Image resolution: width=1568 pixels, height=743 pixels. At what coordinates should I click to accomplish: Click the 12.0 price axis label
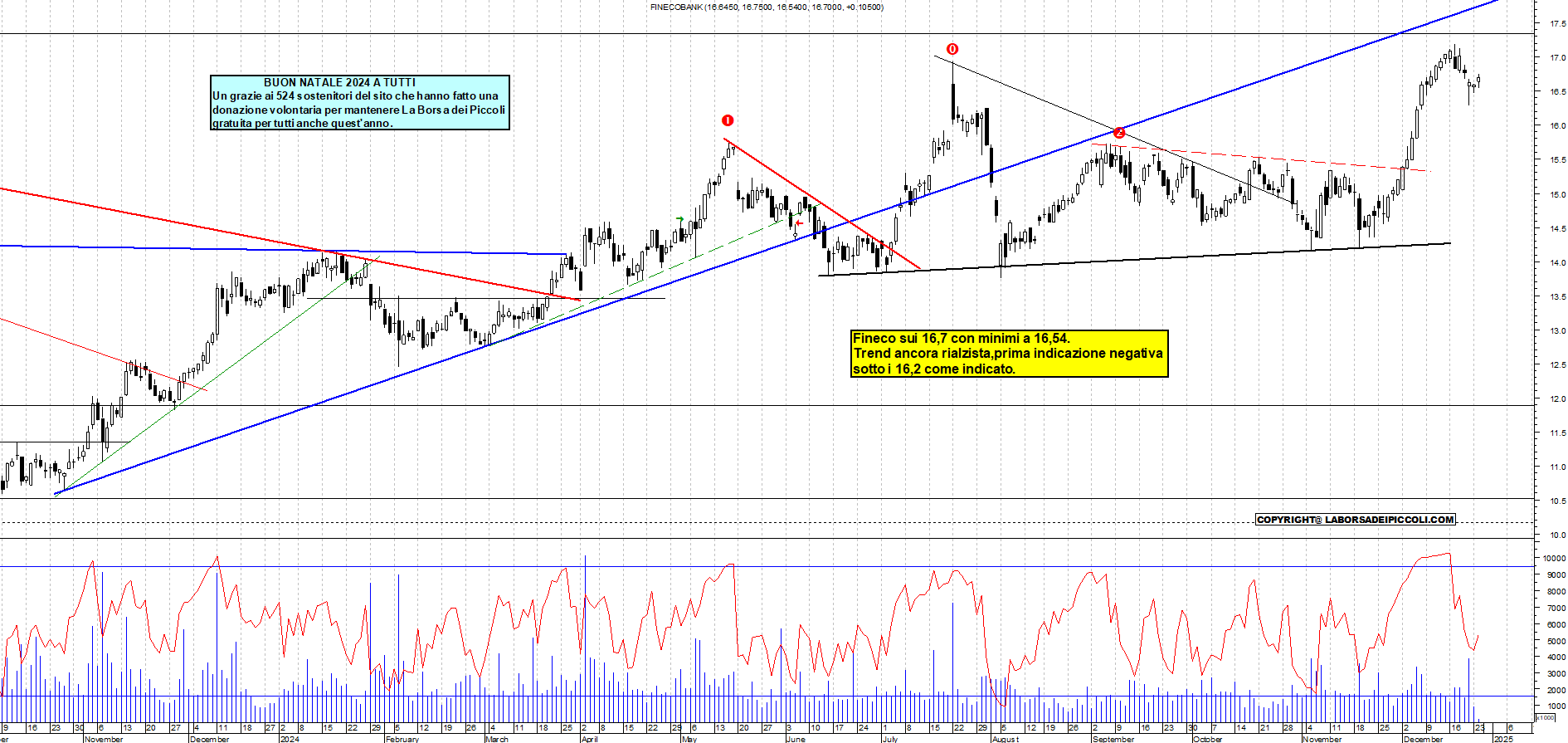[x=1558, y=398]
